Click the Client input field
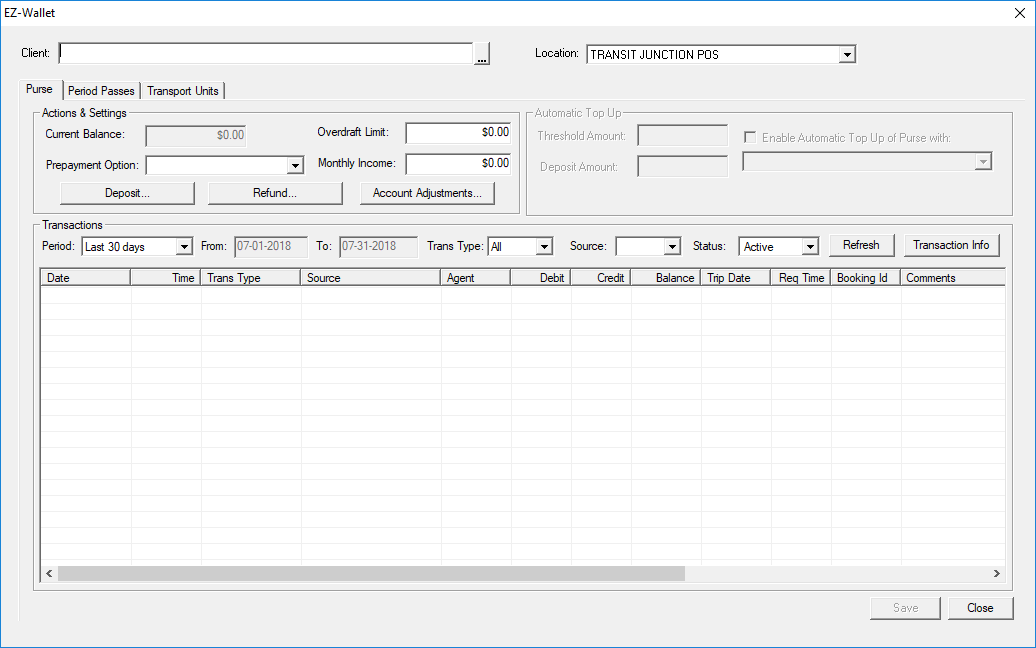The image size is (1036, 648). click(x=265, y=53)
